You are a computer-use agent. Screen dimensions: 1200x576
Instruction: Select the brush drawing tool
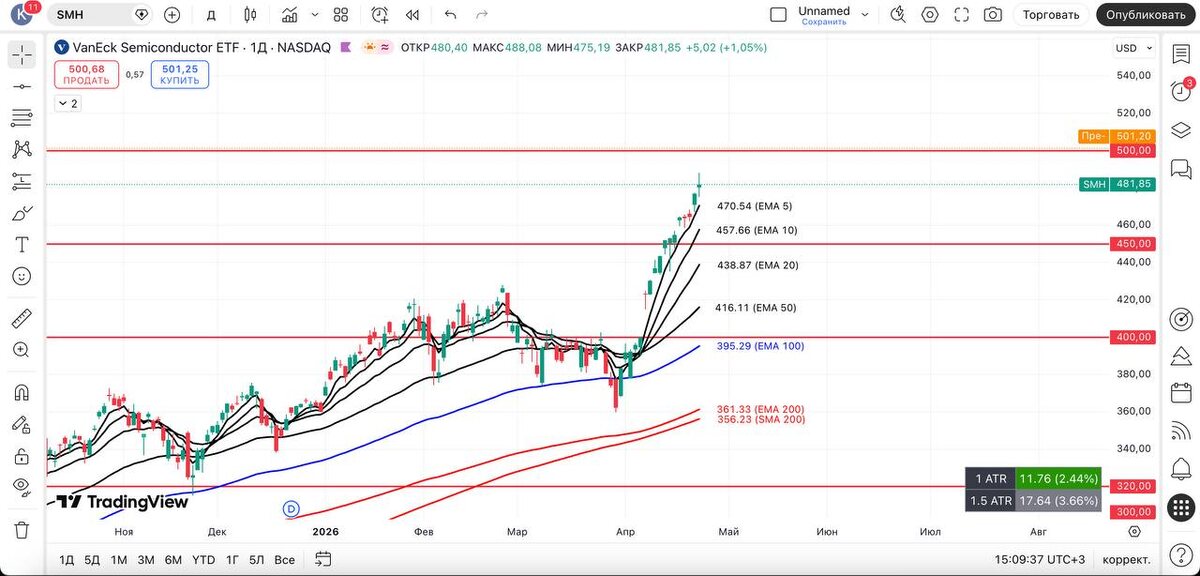22,213
